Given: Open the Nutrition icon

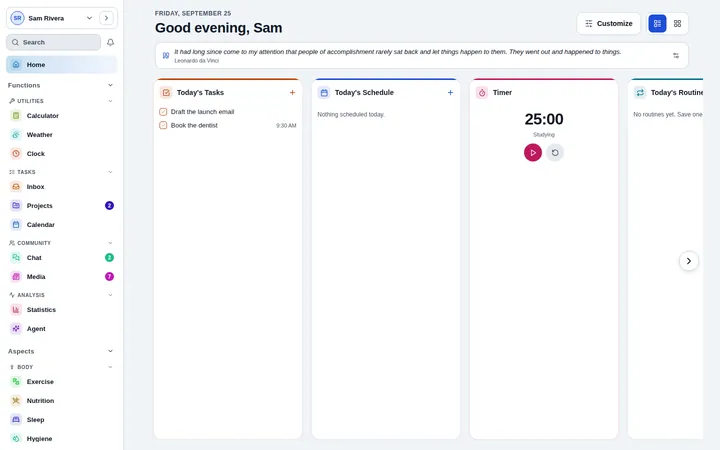Looking at the screenshot, I should point(16,401).
